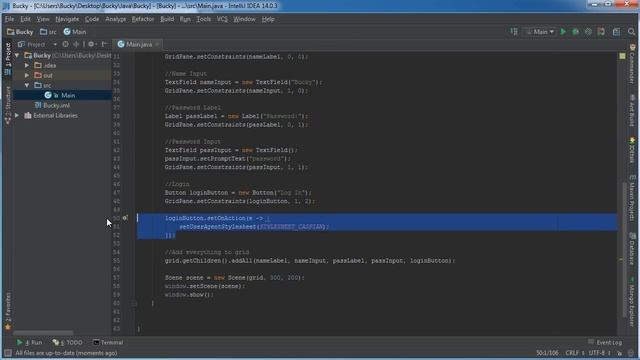Open the TODO tool window button

(x=67, y=342)
